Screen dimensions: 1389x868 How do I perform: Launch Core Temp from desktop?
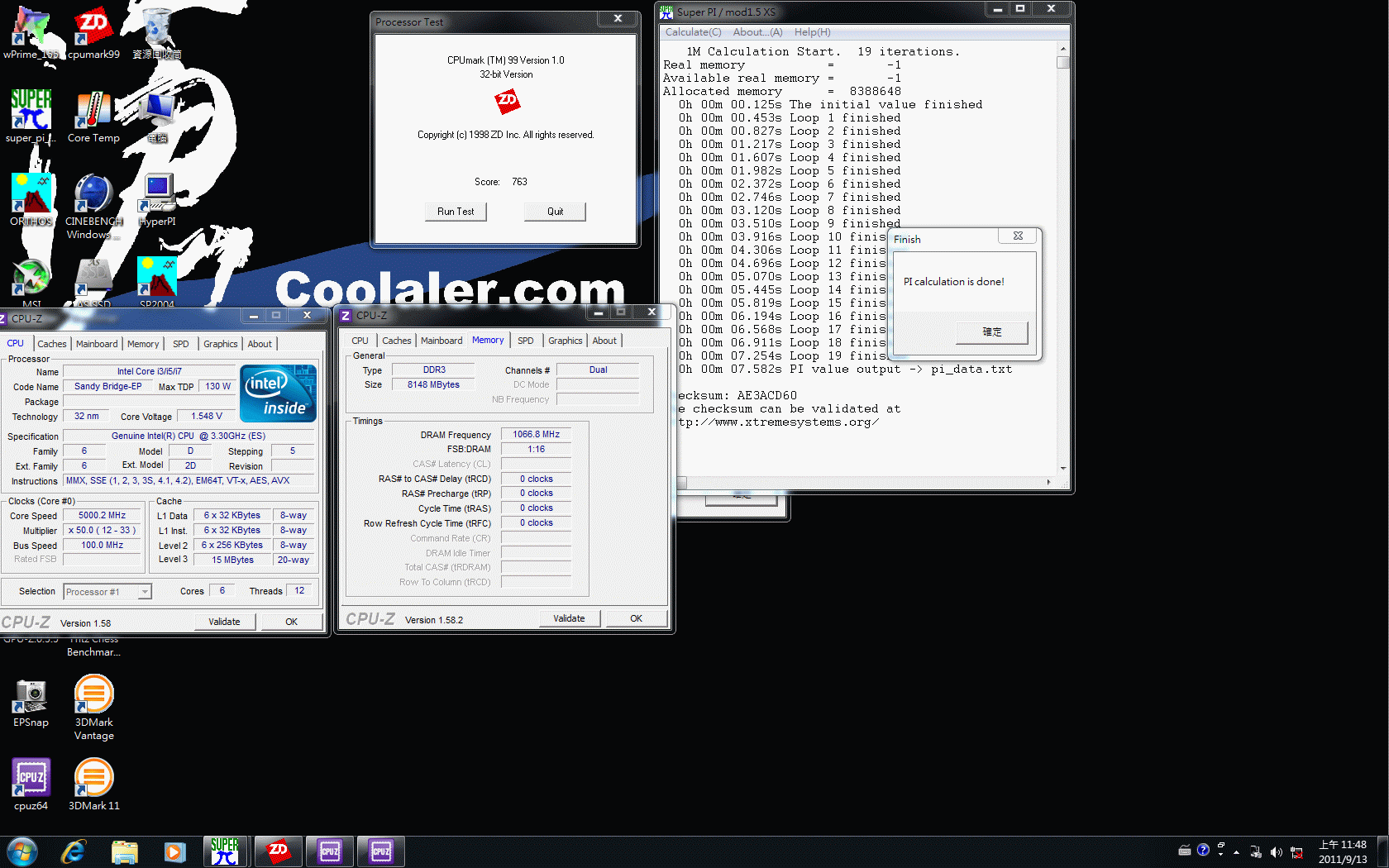(x=93, y=116)
